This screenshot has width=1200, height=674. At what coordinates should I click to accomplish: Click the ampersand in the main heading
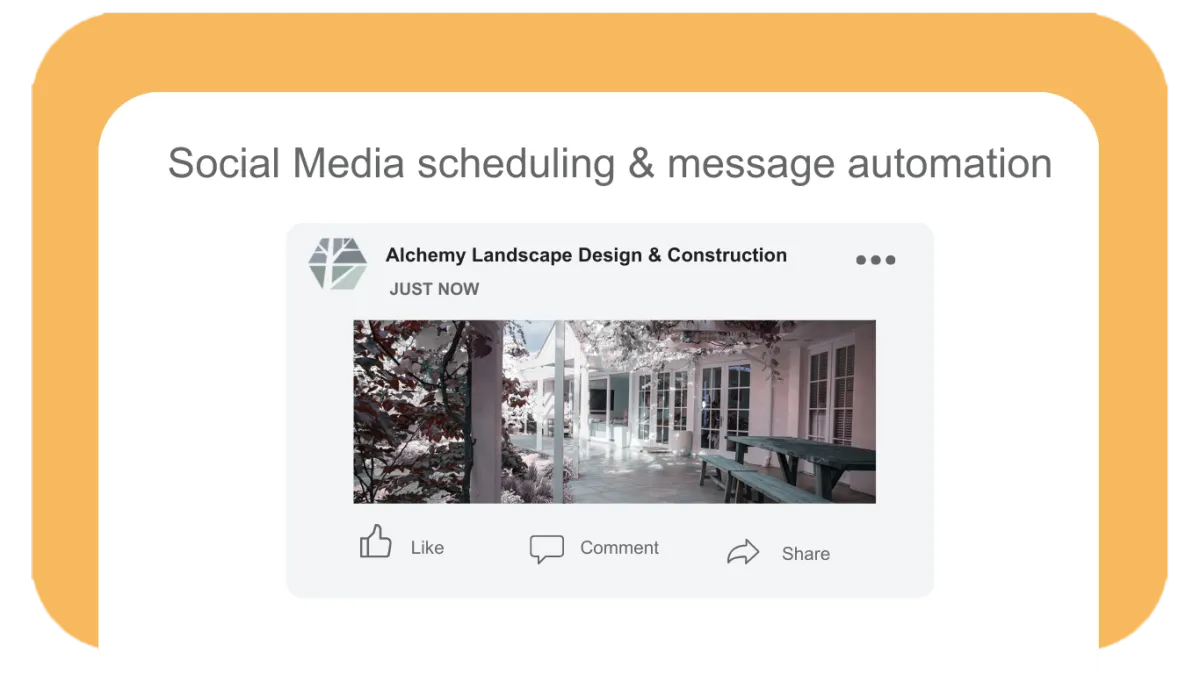click(x=641, y=163)
